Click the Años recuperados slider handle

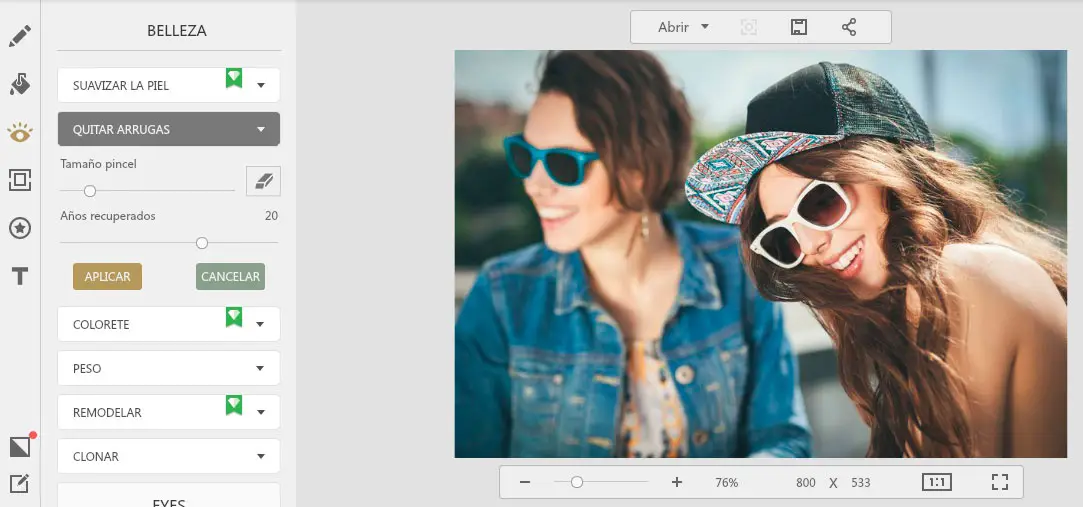tap(202, 243)
